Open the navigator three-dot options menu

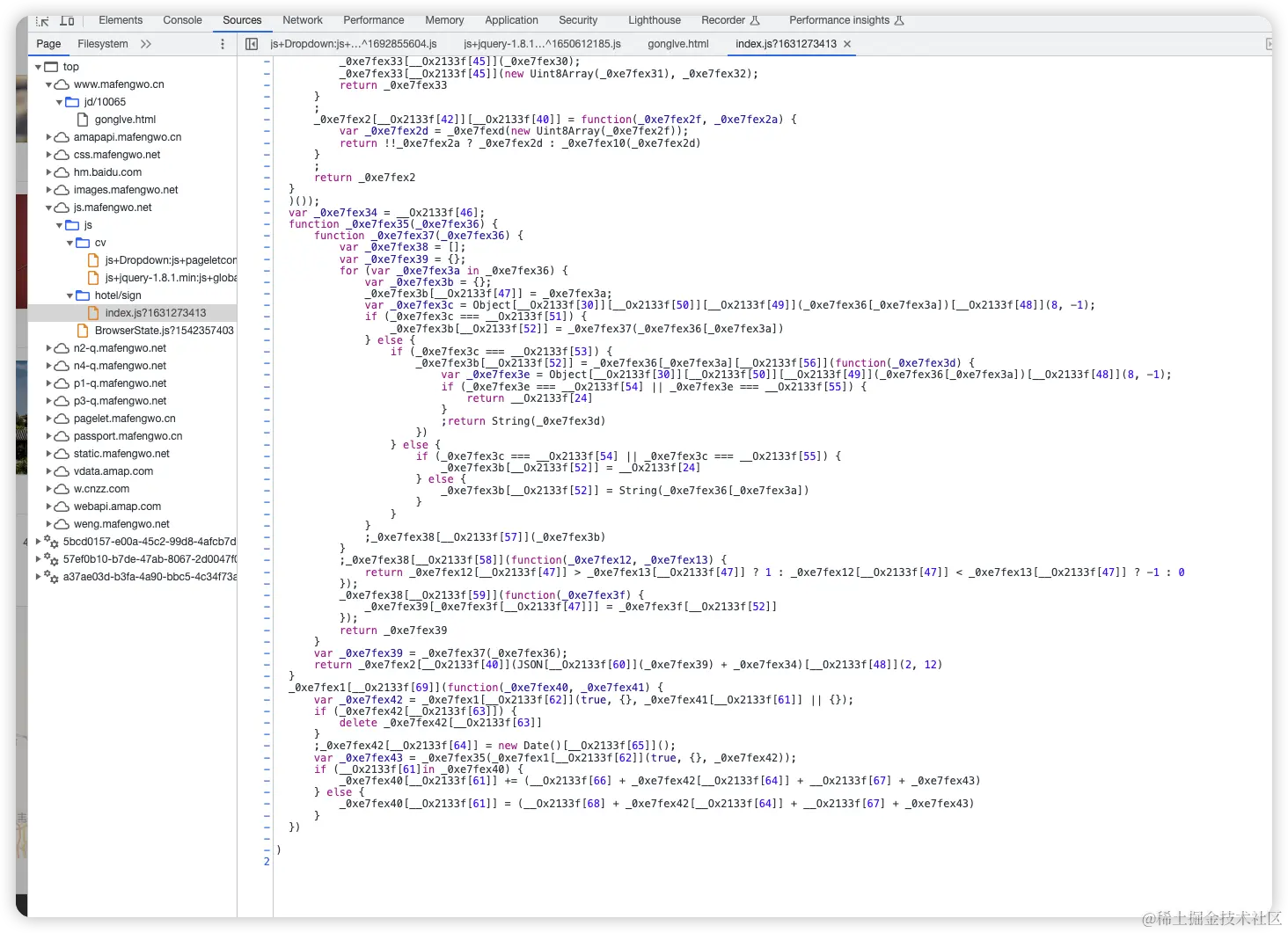222,43
